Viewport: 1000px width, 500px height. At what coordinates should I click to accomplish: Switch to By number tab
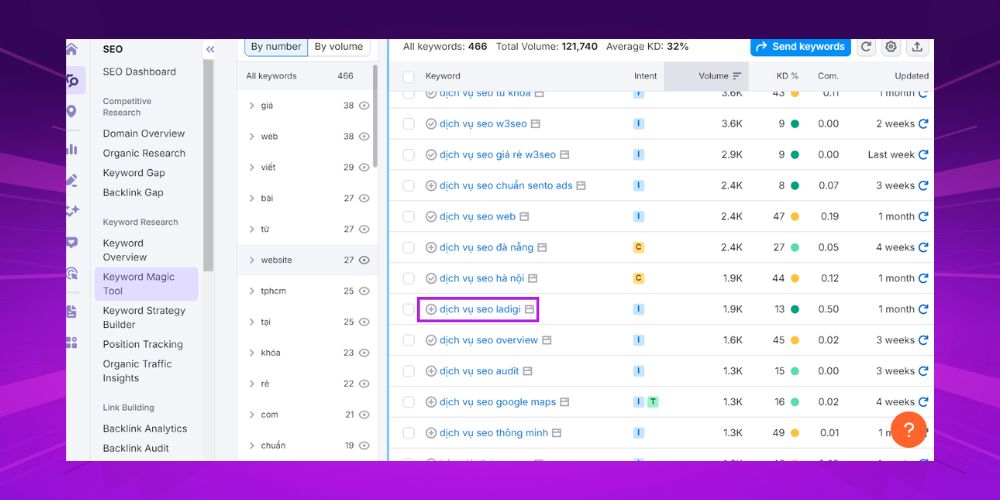click(x=276, y=47)
